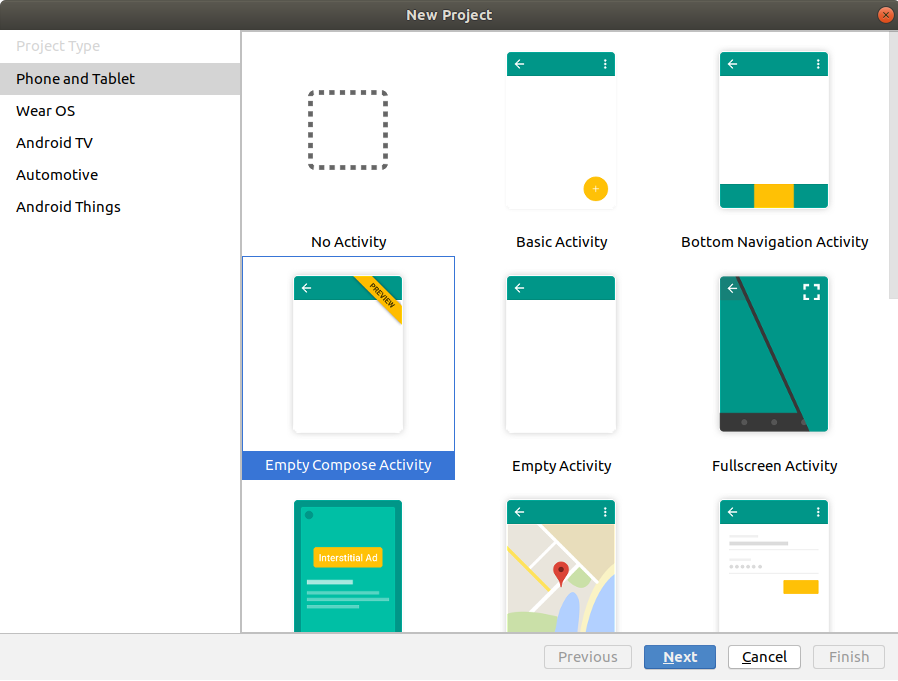Image resolution: width=898 pixels, height=681 pixels.
Task: Select the Interstitial Ad activity template
Action: coord(348,566)
